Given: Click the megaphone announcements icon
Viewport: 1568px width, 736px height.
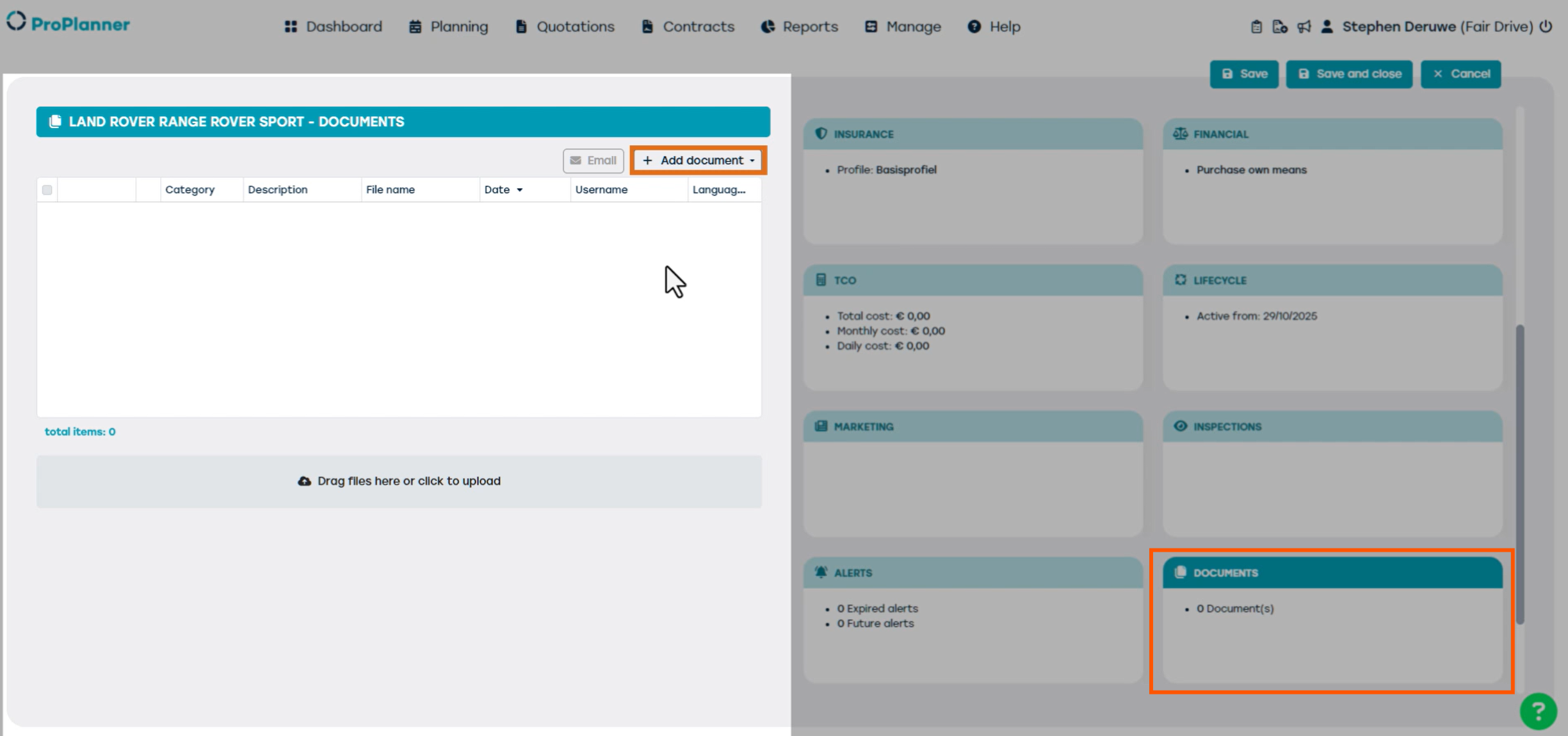Looking at the screenshot, I should tap(1304, 26).
